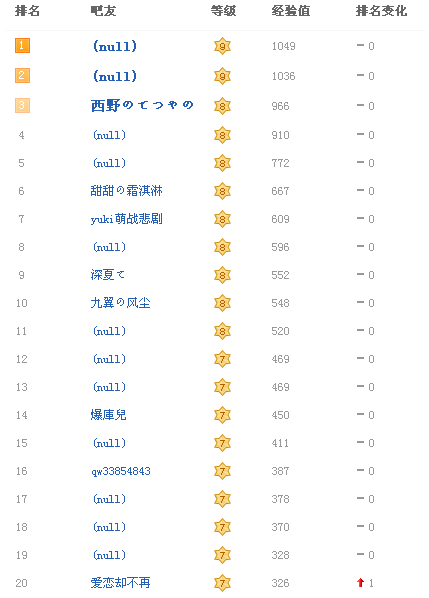Visit 九翼の风尘 user page
Image resolution: width=429 pixels, height=598 pixels.
[x=121, y=303]
